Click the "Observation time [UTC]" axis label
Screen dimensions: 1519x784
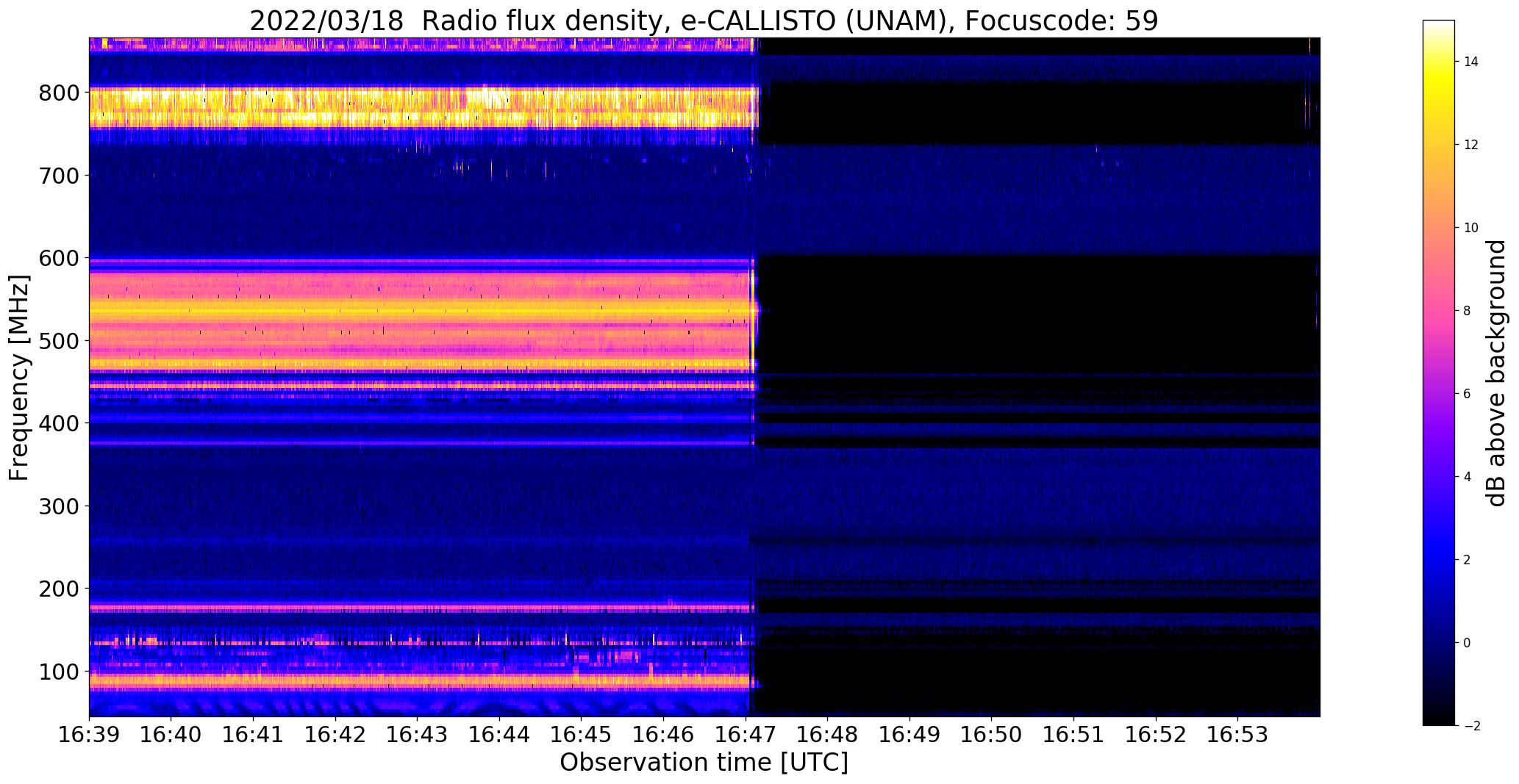(704, 763)
